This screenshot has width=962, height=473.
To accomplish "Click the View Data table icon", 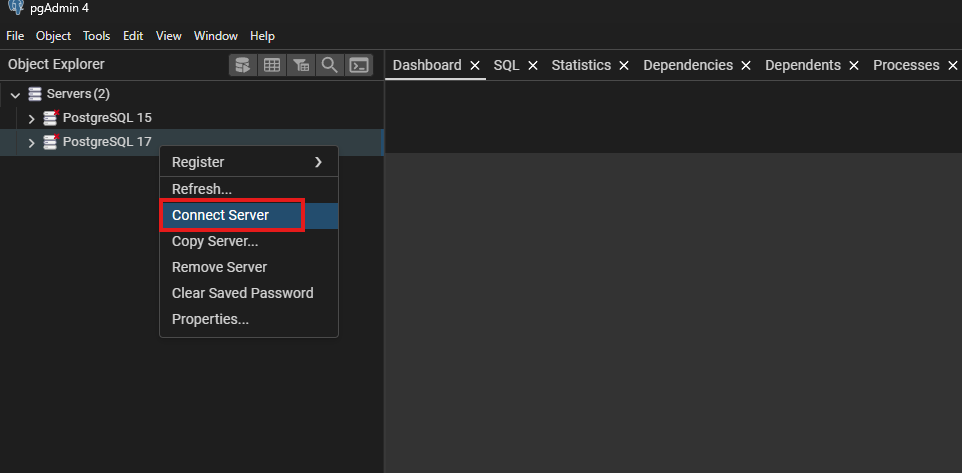I will point(271,65).
